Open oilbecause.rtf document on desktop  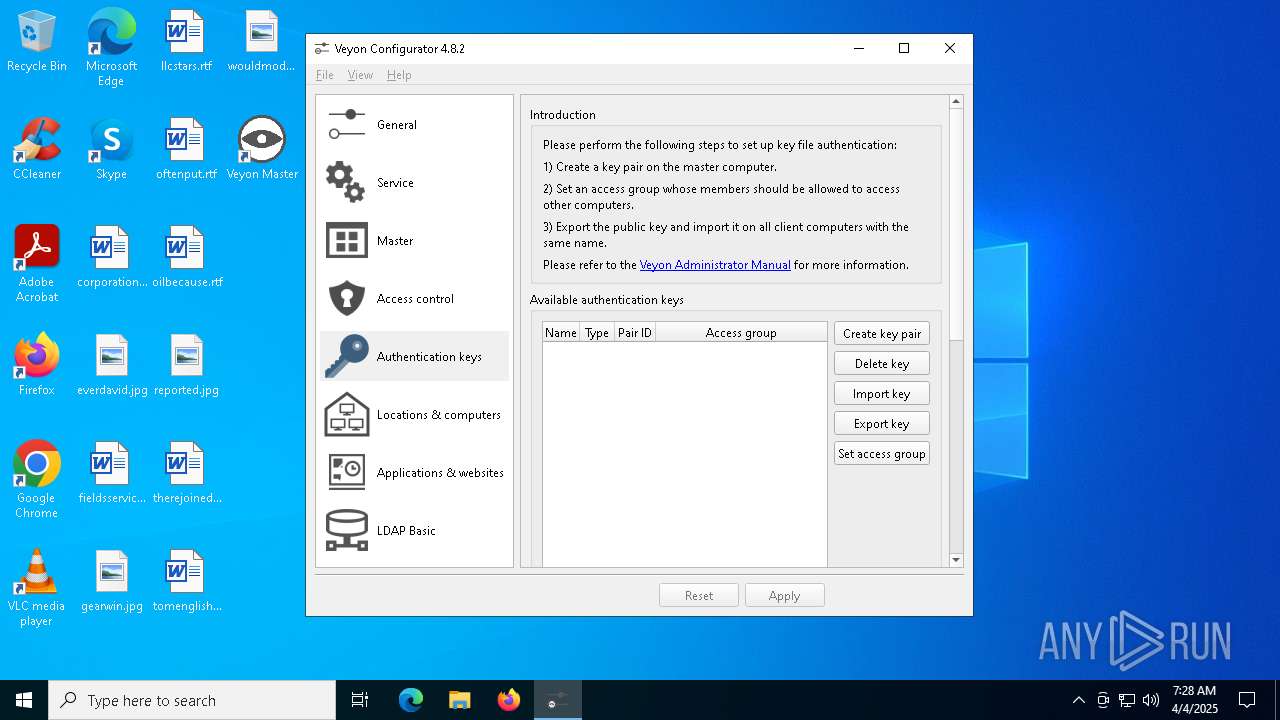[186, 257]
